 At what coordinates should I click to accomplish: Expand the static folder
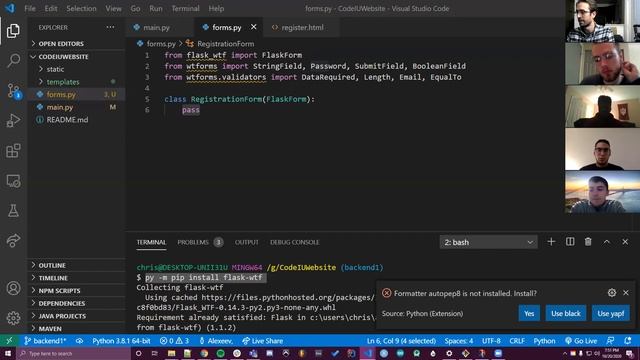[x=76, y=69]
